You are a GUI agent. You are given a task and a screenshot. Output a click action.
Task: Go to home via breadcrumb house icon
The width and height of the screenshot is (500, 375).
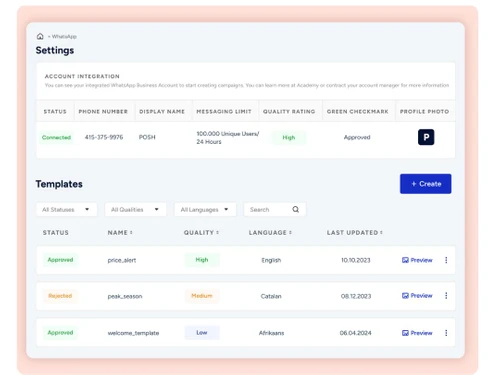point(40,36)
